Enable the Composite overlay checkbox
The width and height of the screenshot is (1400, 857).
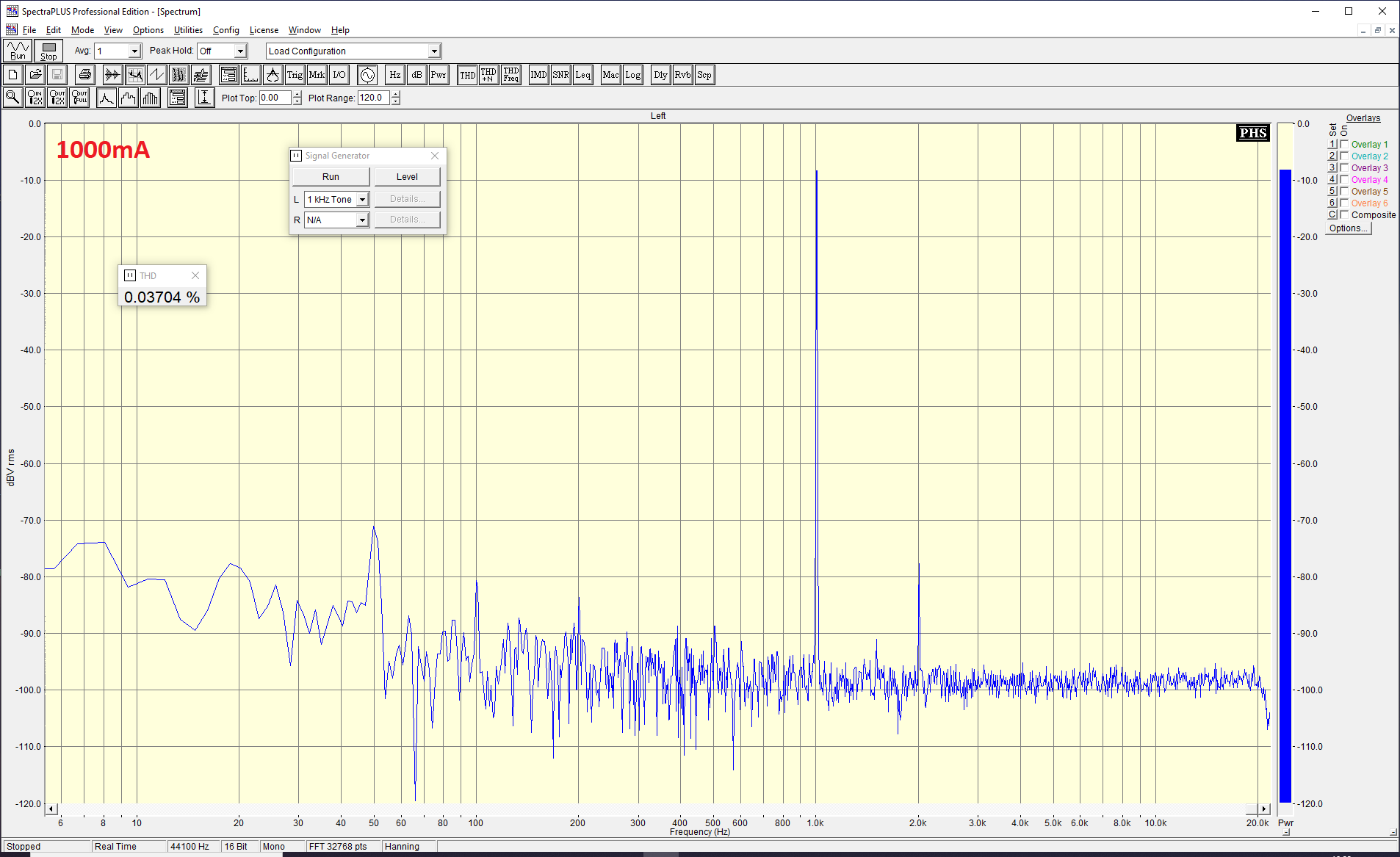(1344, 215)
